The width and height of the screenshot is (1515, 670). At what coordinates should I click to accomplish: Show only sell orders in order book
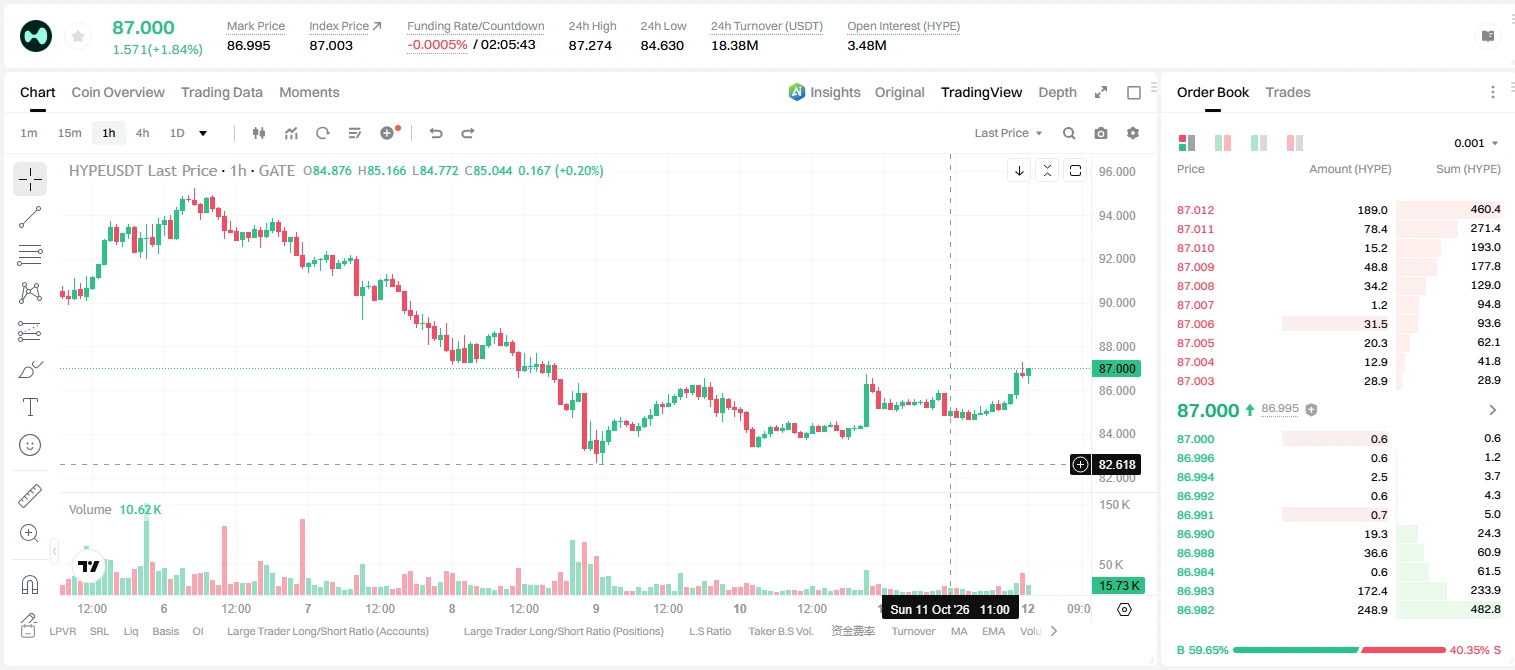(1295, 143)
